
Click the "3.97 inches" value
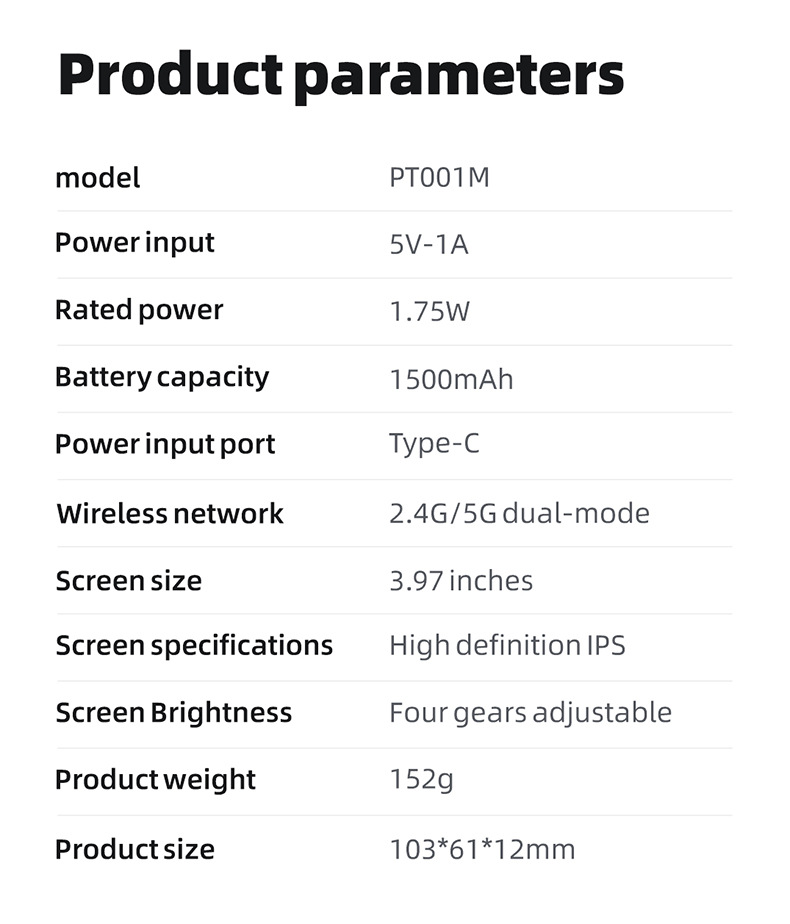[x=461, y=581]
